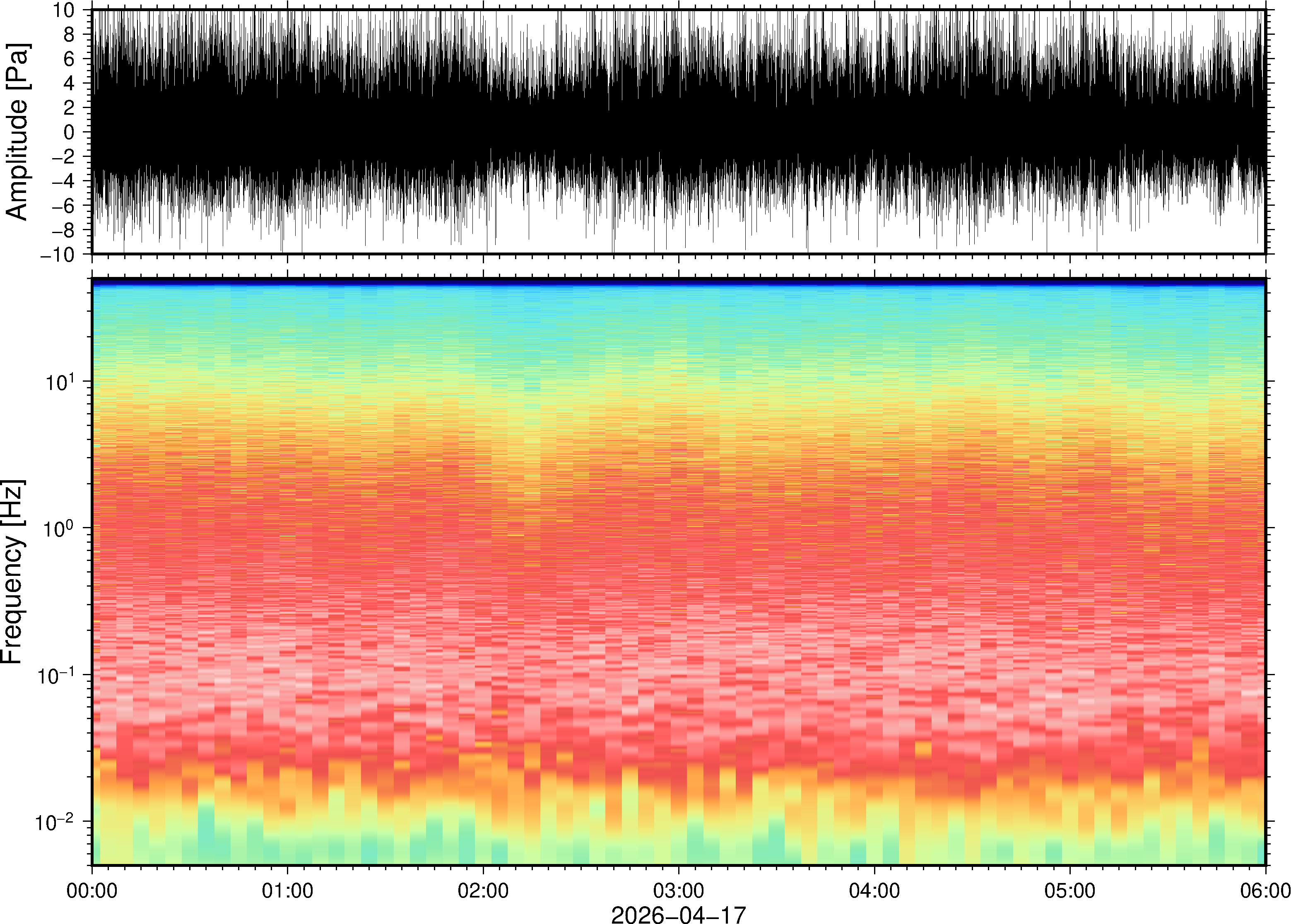The image size is (1291, 924).
Task: Click the 04:00 time axis label
Action: [874, 890]
